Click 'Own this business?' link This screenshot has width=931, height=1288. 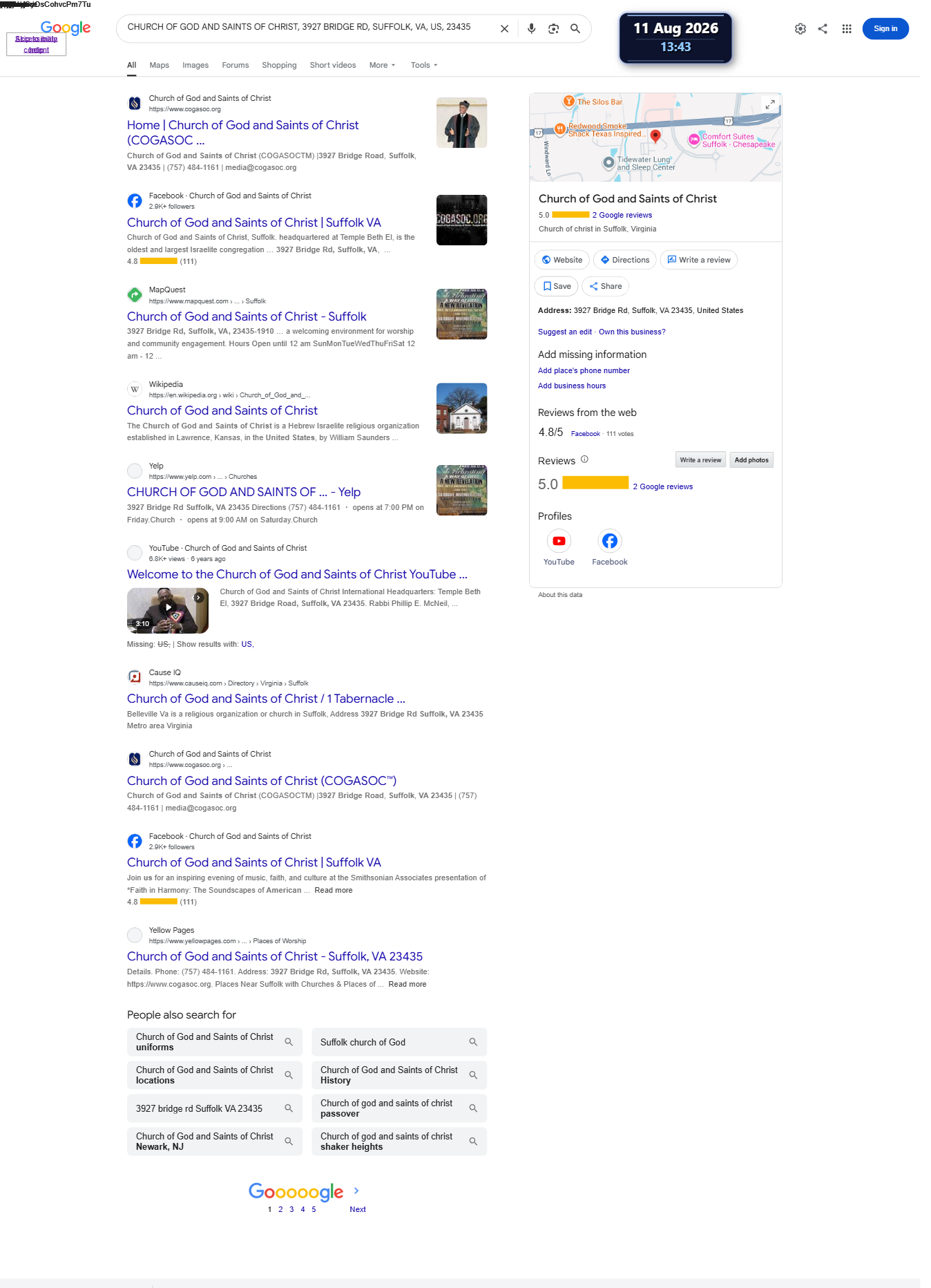click(x=632, y=332)
